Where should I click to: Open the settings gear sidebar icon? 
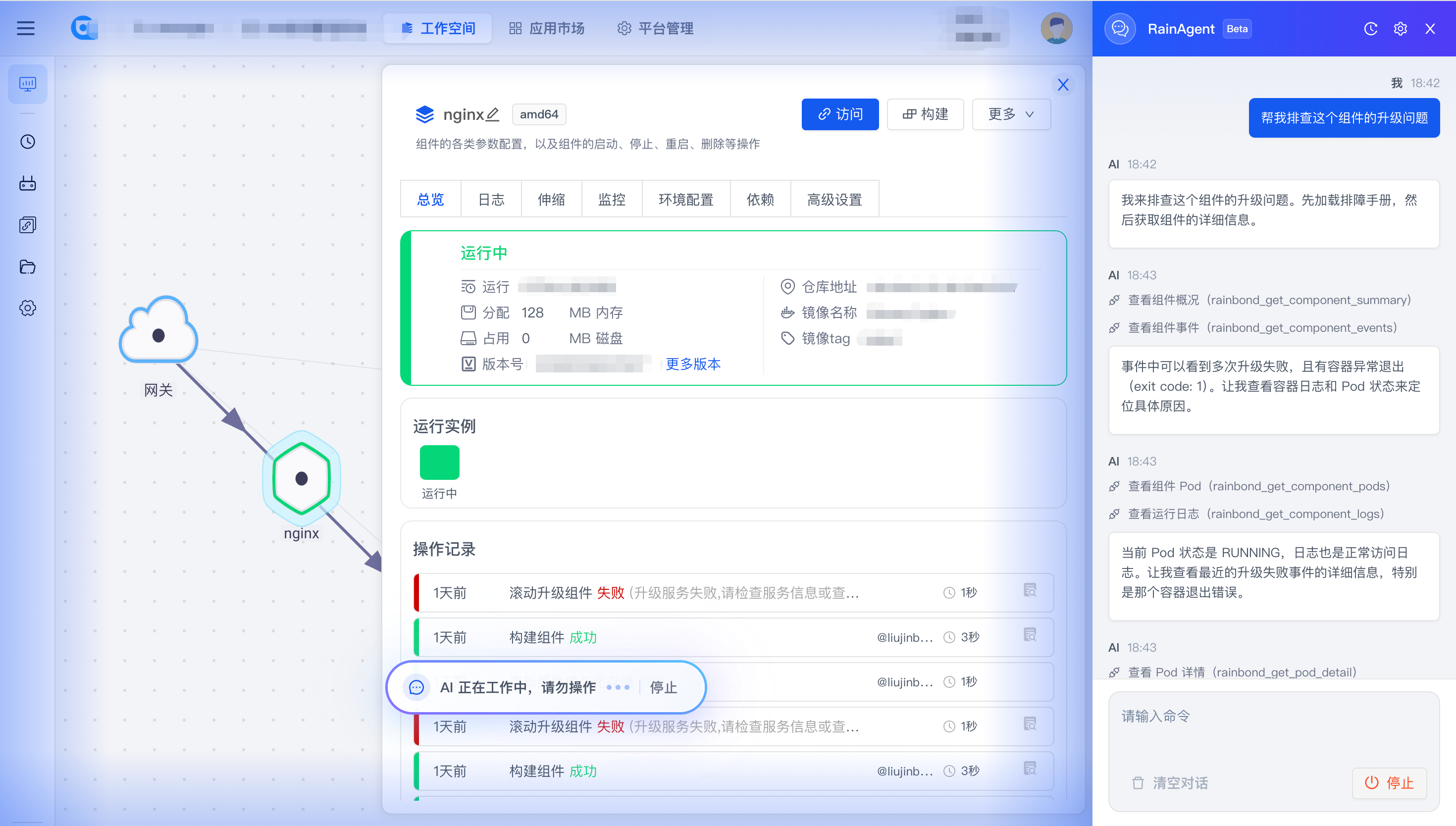point(28,308)
